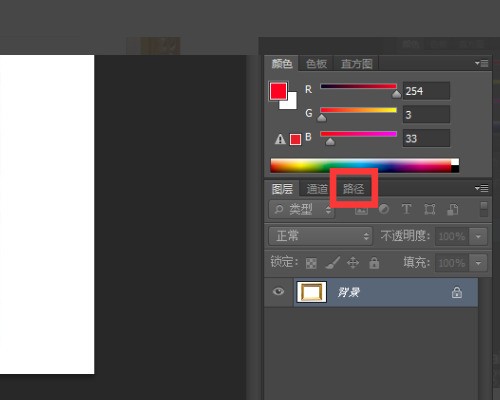Click the shape layer filter icon
The height and width of the screenshot is (400, 500).
click(430, 209)
